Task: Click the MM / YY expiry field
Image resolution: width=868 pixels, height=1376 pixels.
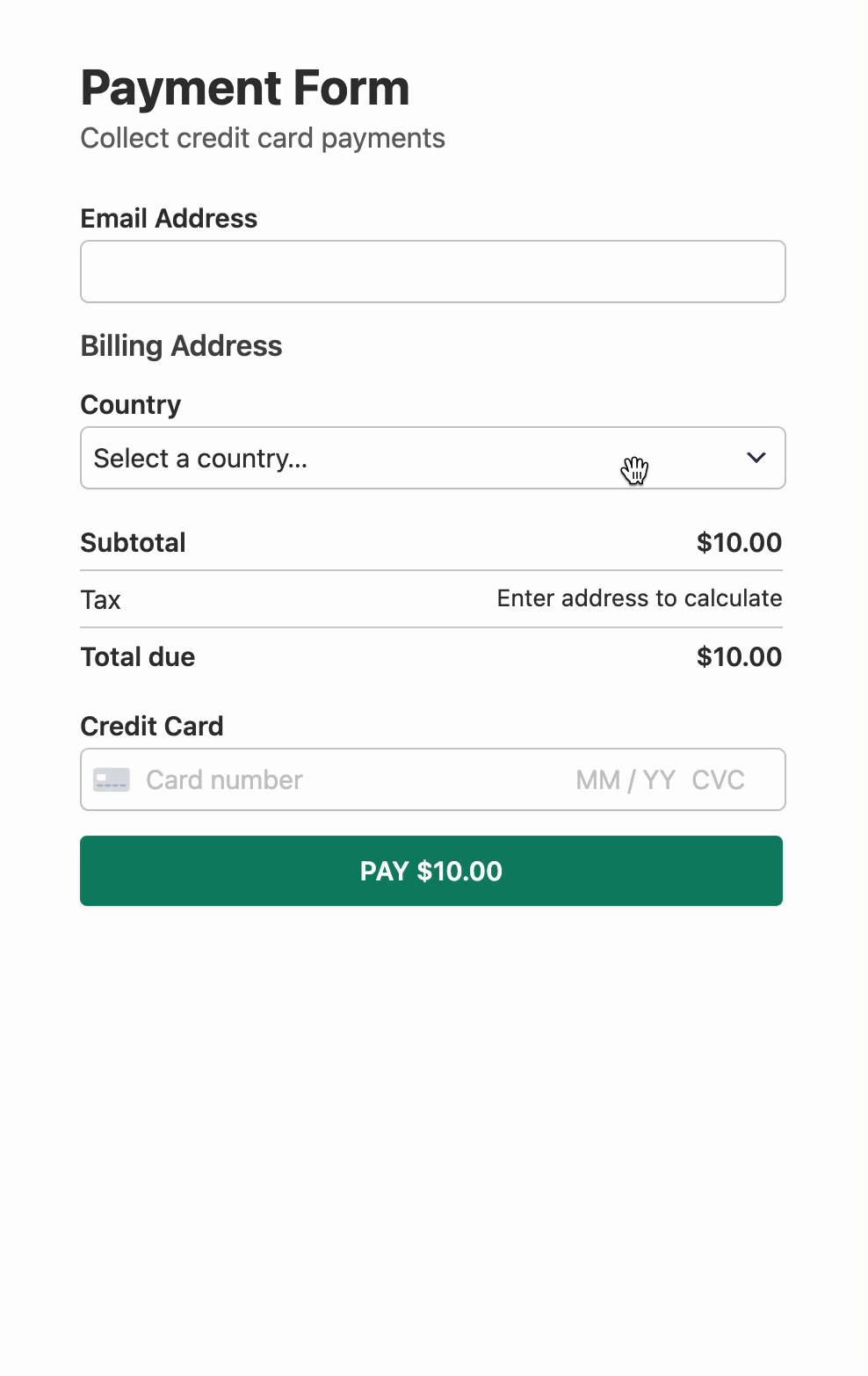Action: pyautogui.click(x=626, y=780)
